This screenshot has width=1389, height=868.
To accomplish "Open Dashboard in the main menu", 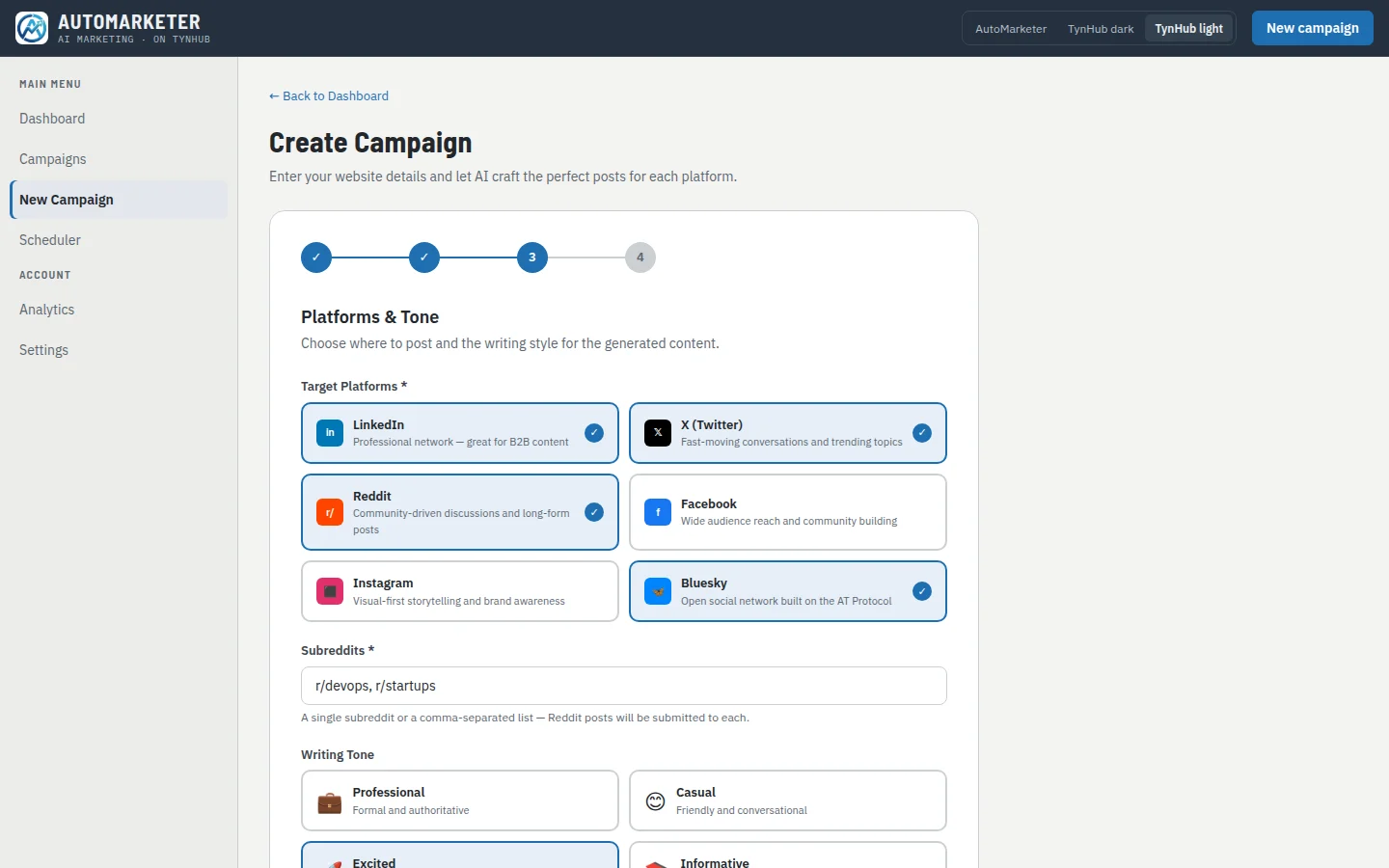I will [x=119, y=119].
